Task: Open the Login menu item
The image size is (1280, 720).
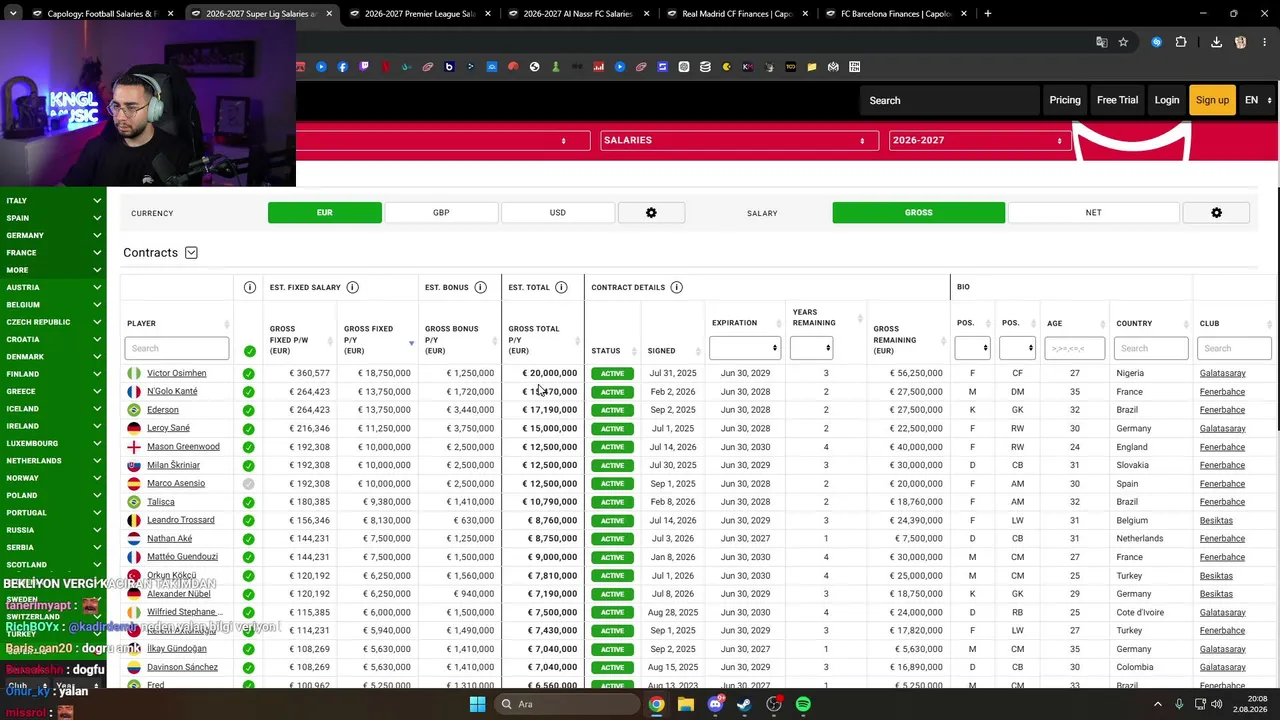Action: [1167, 100]
